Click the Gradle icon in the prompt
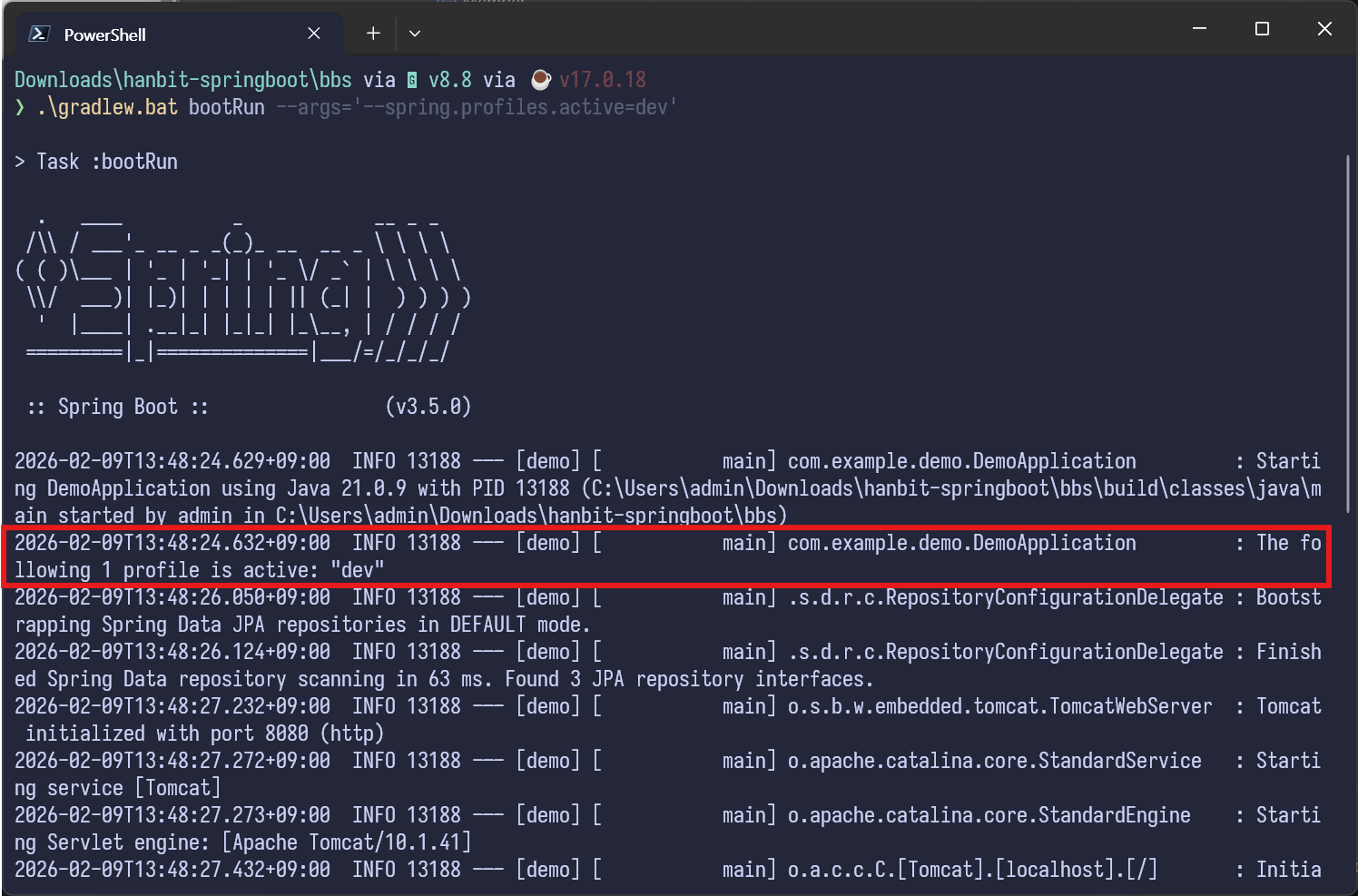The image size is (1358, 896). coord(412,81)
